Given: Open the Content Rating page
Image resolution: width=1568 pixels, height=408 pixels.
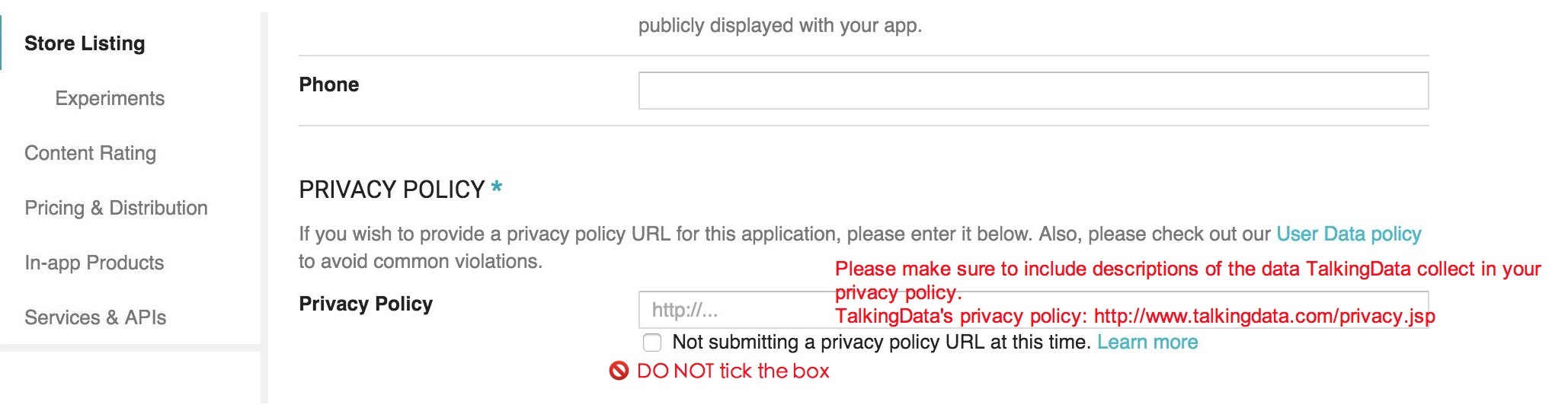Looking at the screenshot, I should pyautogui.click(x=90, y=153).
